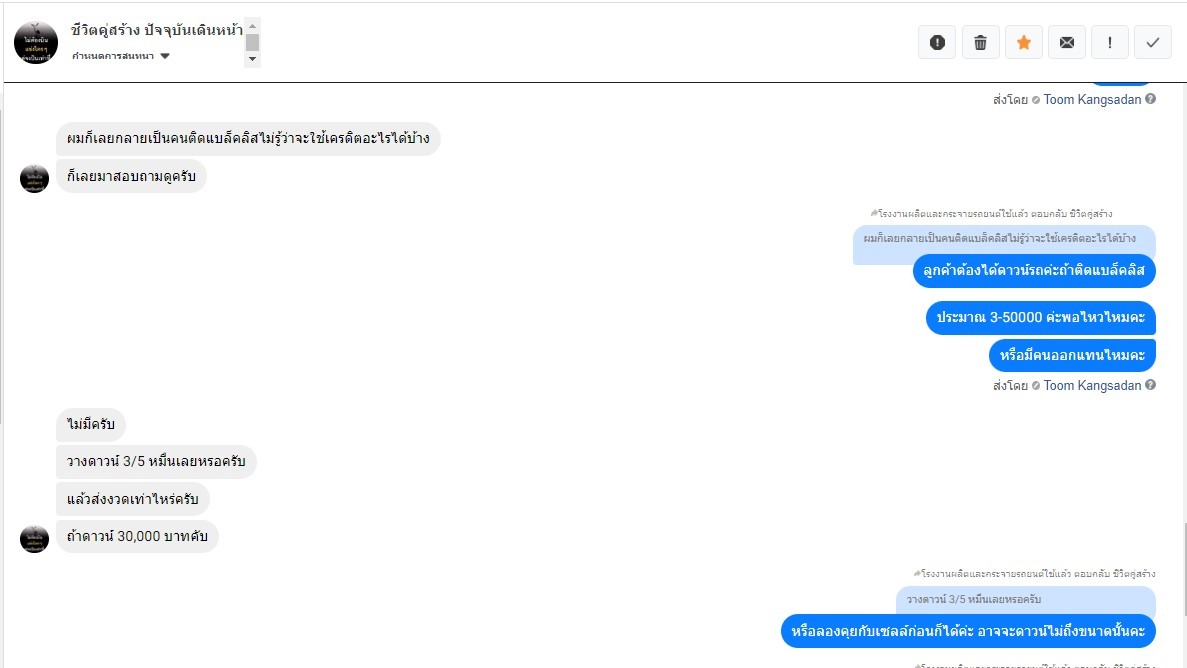The width and height of the screenshot is (1187, 668).
Task: Click customer avatar beside ก็เลยมาสอบถามดูครับ message
Action: [34, 178]
